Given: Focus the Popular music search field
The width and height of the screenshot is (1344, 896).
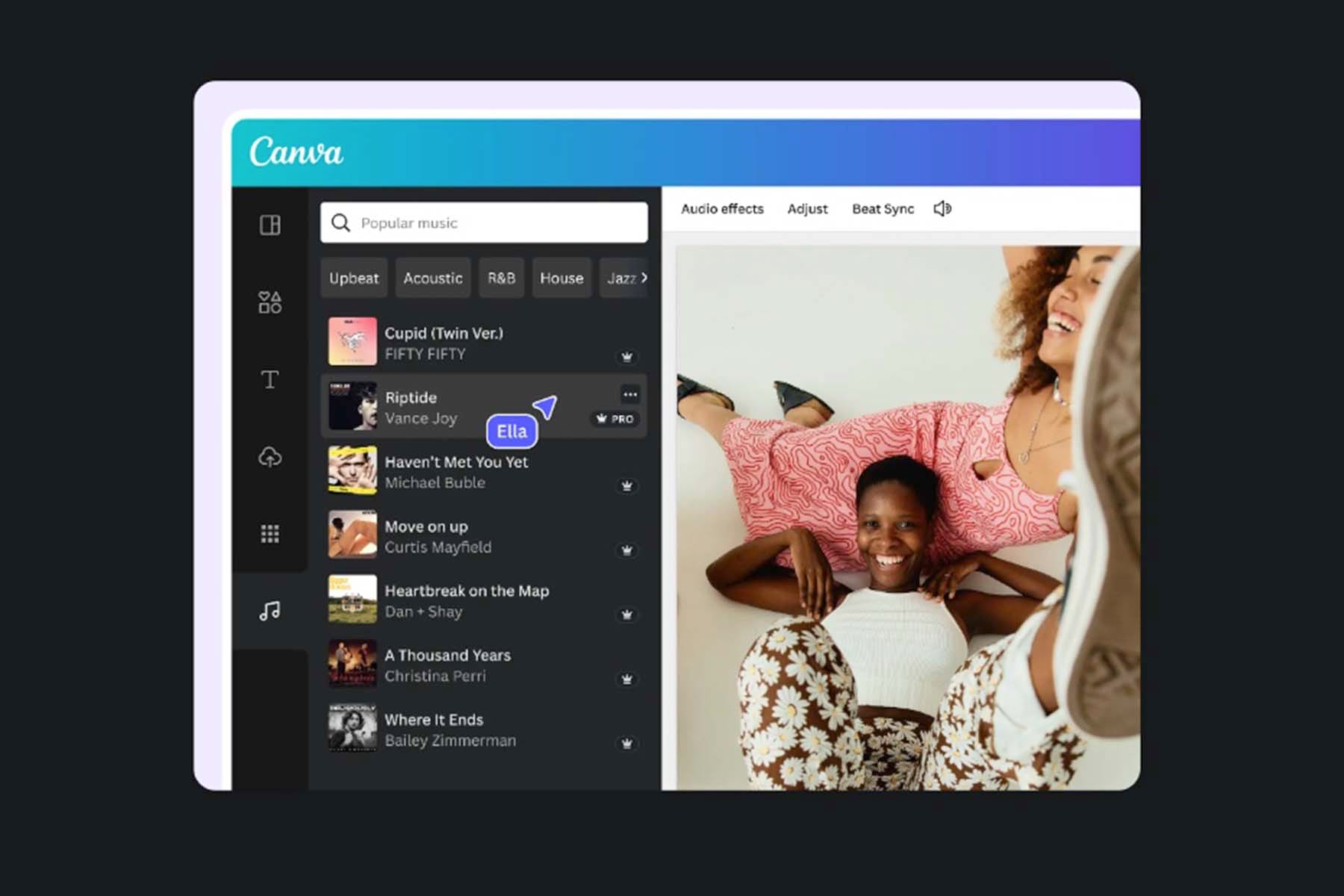Looking at the screenshot, I should (x=484, y=223).
